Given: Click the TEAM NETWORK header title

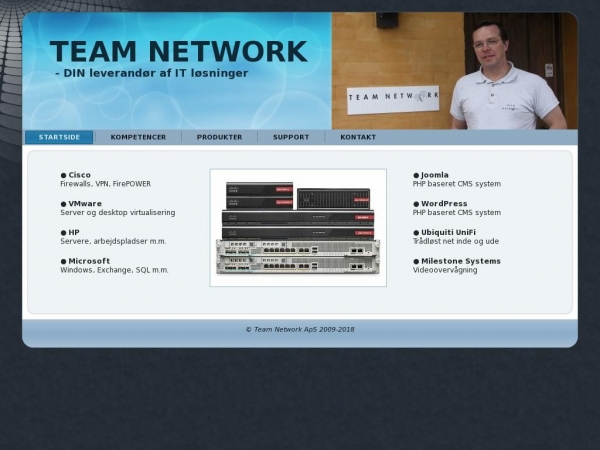Looking at the screenshot, I should tap(178, 51).
